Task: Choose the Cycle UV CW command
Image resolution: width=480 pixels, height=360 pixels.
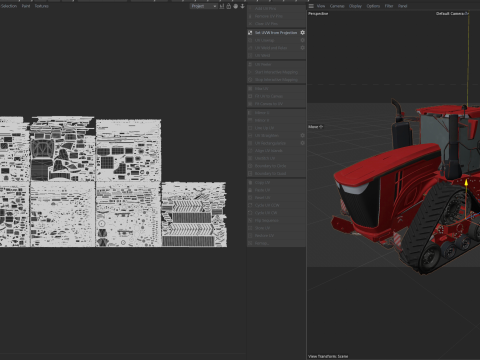Action: pos(276,213)
